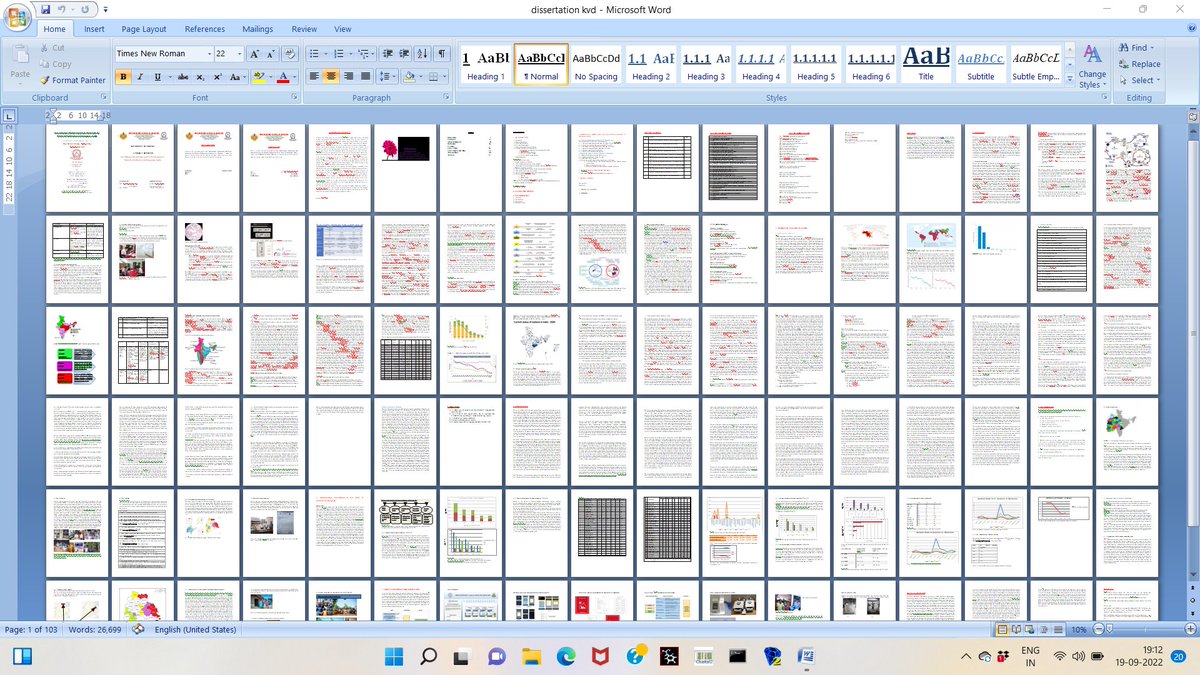Open the line spacing dropdown

[x=389, y=77]
